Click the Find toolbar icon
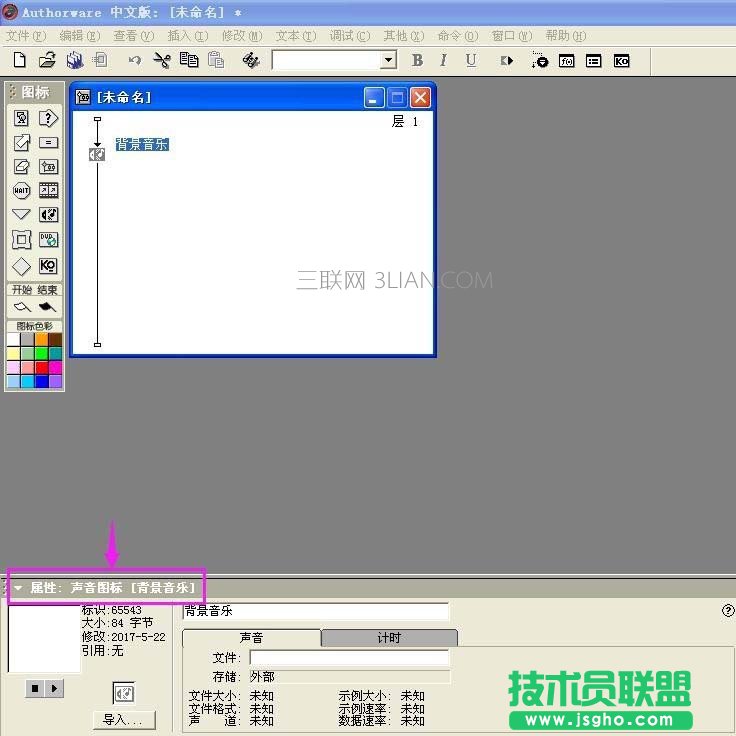 pyautogui.click(x=251, y=60)
